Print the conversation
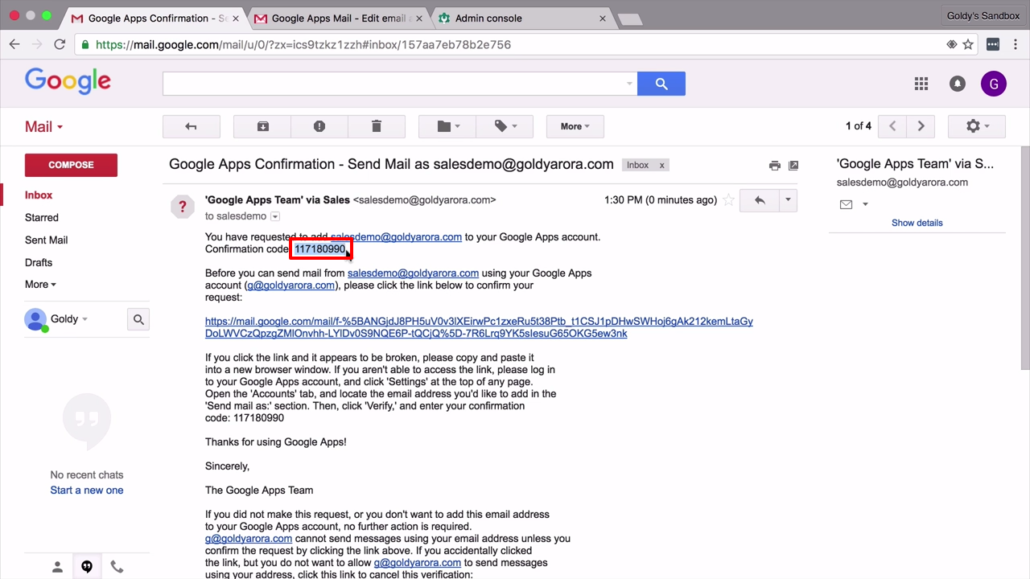The image size is (1030, 579). click(x=774, y=166)
